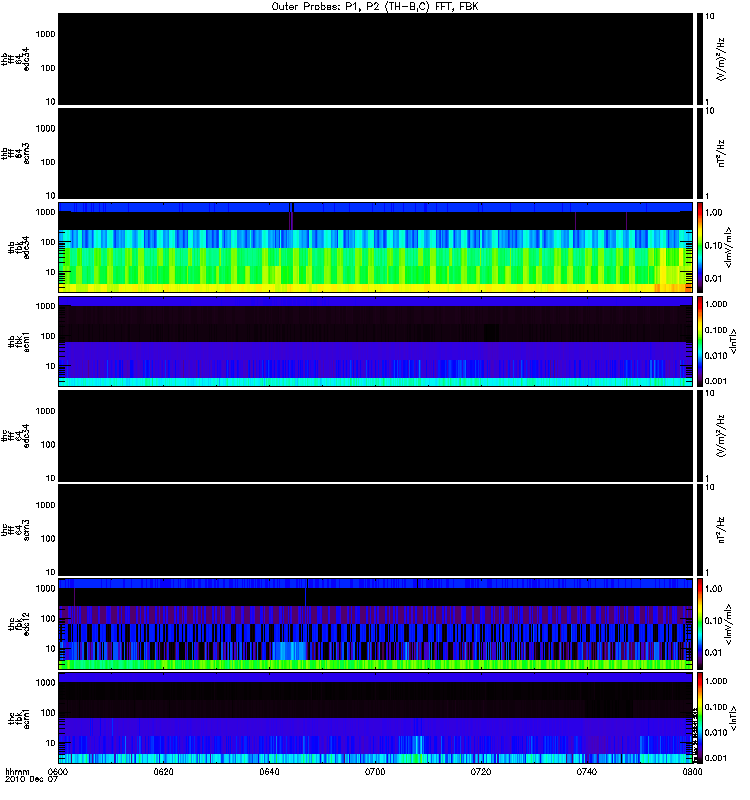Click the 0800 time tick label
Image resolution: width=750 pixels, height=800 pixels.
point(692,771)
